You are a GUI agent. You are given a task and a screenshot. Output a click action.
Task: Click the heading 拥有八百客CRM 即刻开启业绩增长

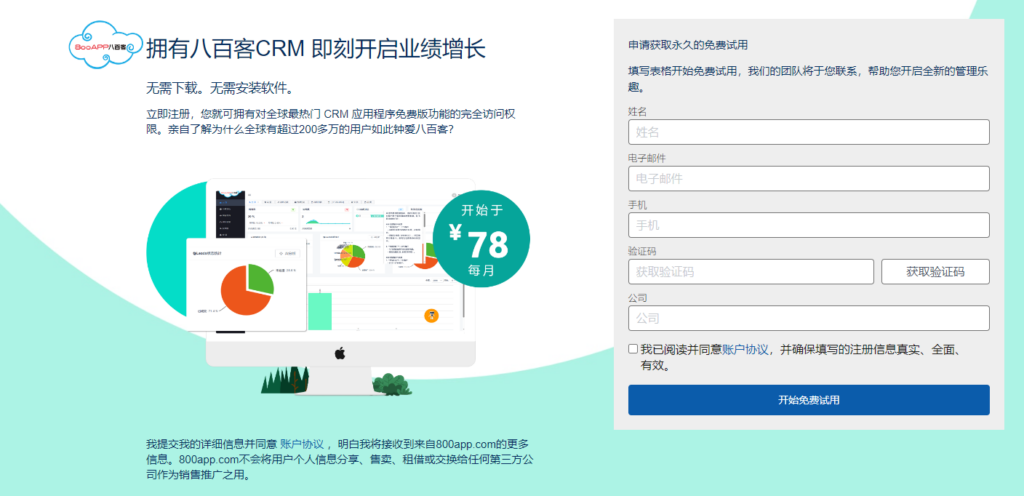point(316,48)
